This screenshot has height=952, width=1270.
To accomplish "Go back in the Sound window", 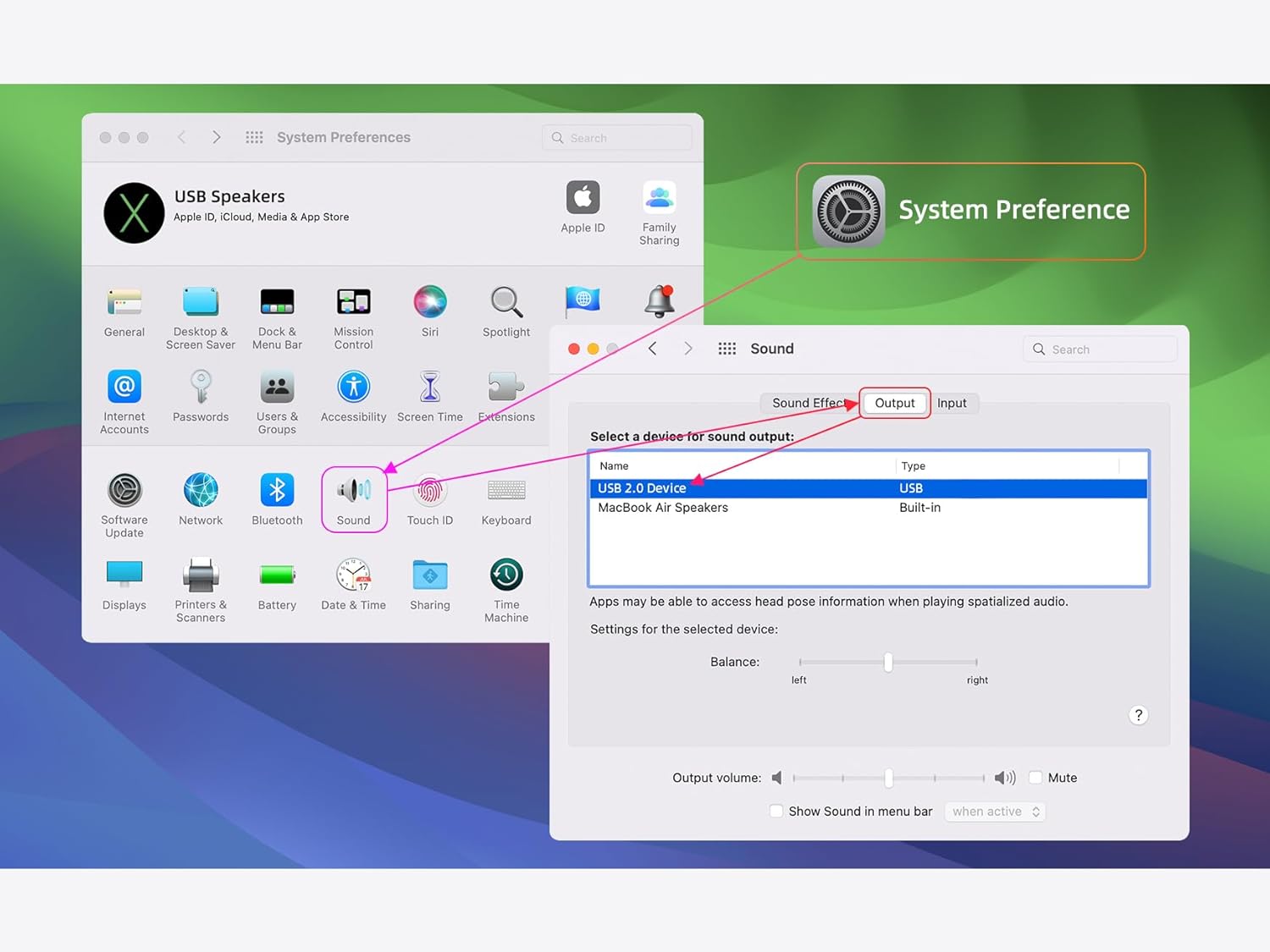I will [653, 349].
